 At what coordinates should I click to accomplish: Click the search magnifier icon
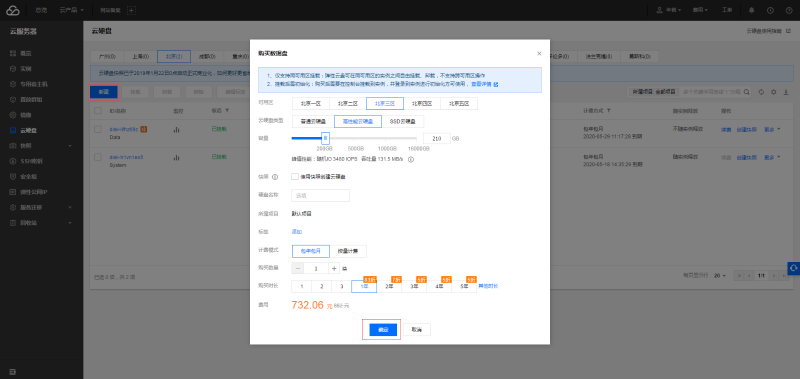pyautogui.click(x=747, y=92)
